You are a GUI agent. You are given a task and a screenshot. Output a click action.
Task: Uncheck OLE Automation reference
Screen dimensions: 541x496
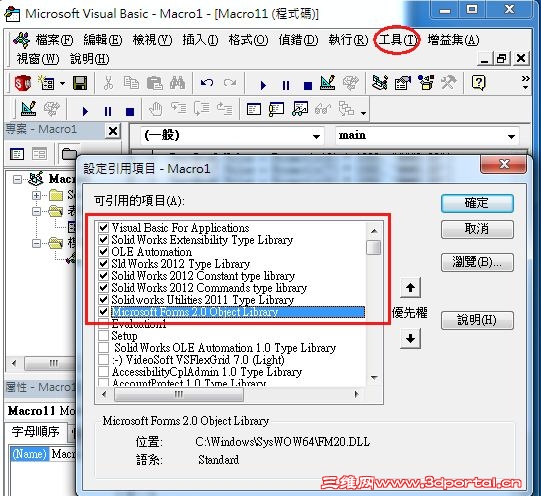104,251
